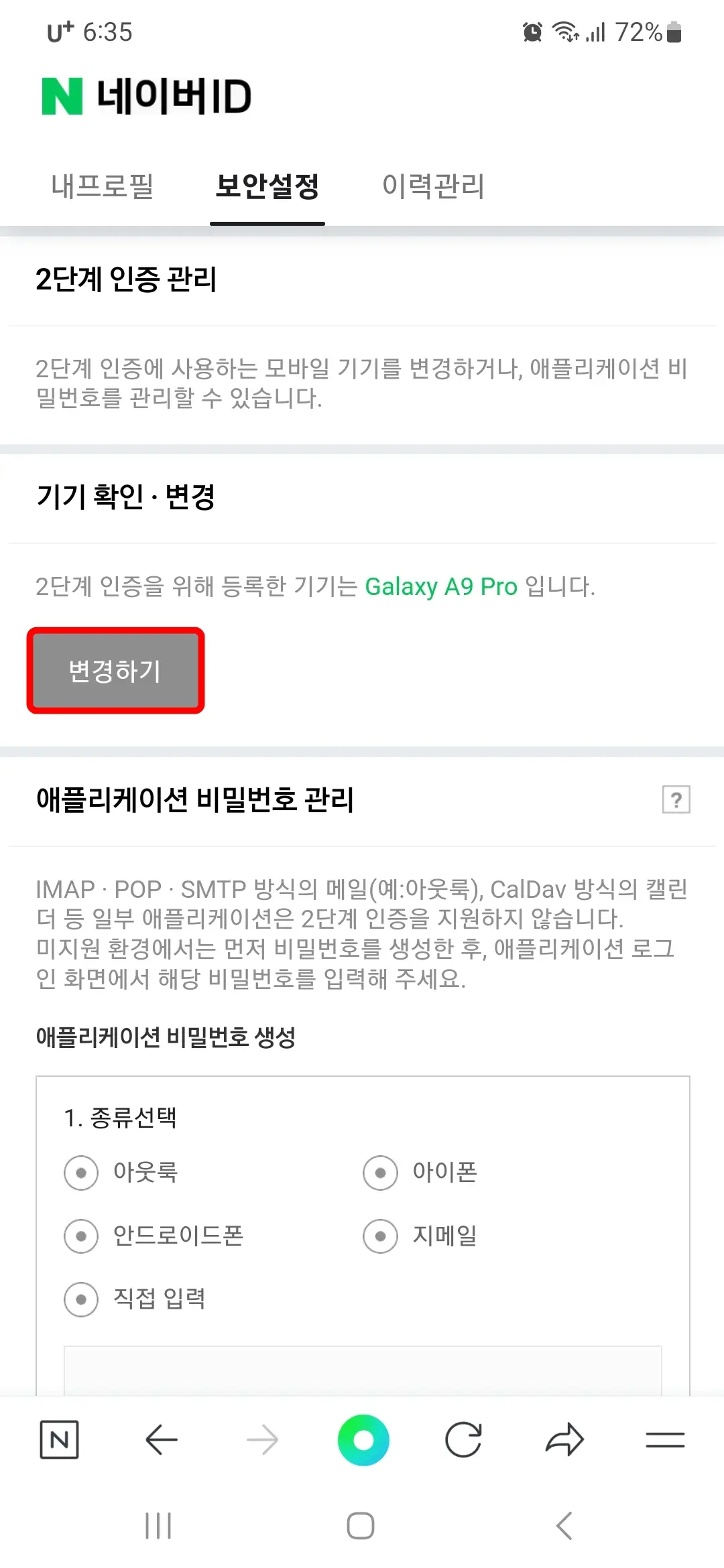This screenshot has height=1568, width=724.
Task: Choose 직접 입력 for manual entry
Action: [x=80, y=1299]
